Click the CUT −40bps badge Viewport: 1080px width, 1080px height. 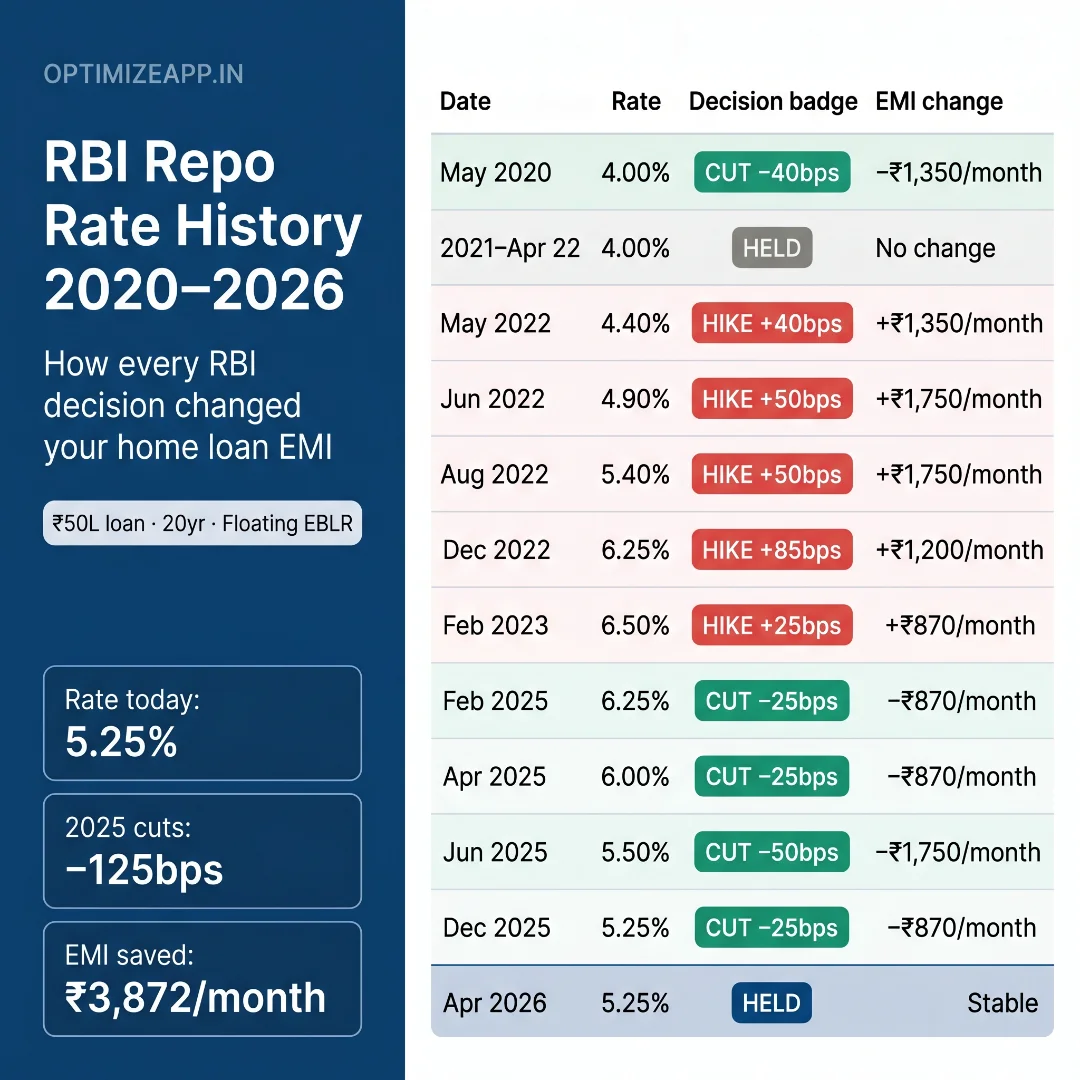point(771,172)
